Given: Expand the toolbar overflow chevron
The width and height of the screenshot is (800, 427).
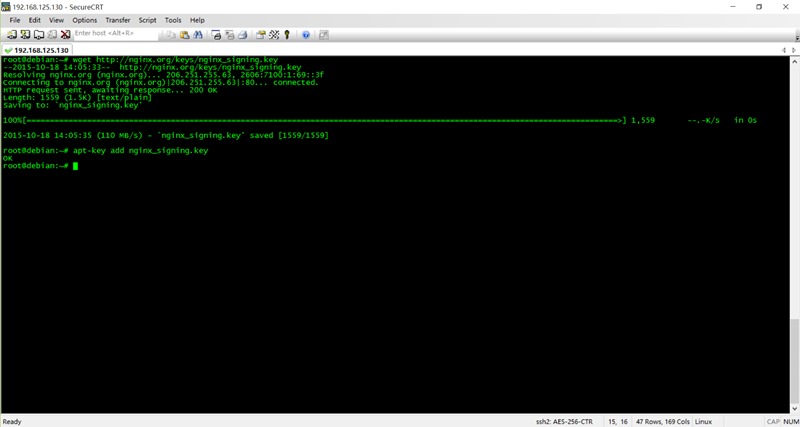Looking at the screenshot, I should click(x=797, y=37).
